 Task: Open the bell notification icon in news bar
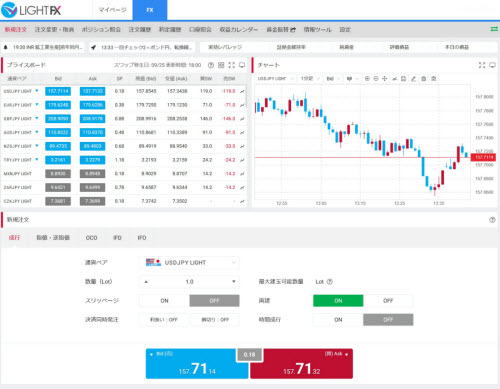point(6,47)
